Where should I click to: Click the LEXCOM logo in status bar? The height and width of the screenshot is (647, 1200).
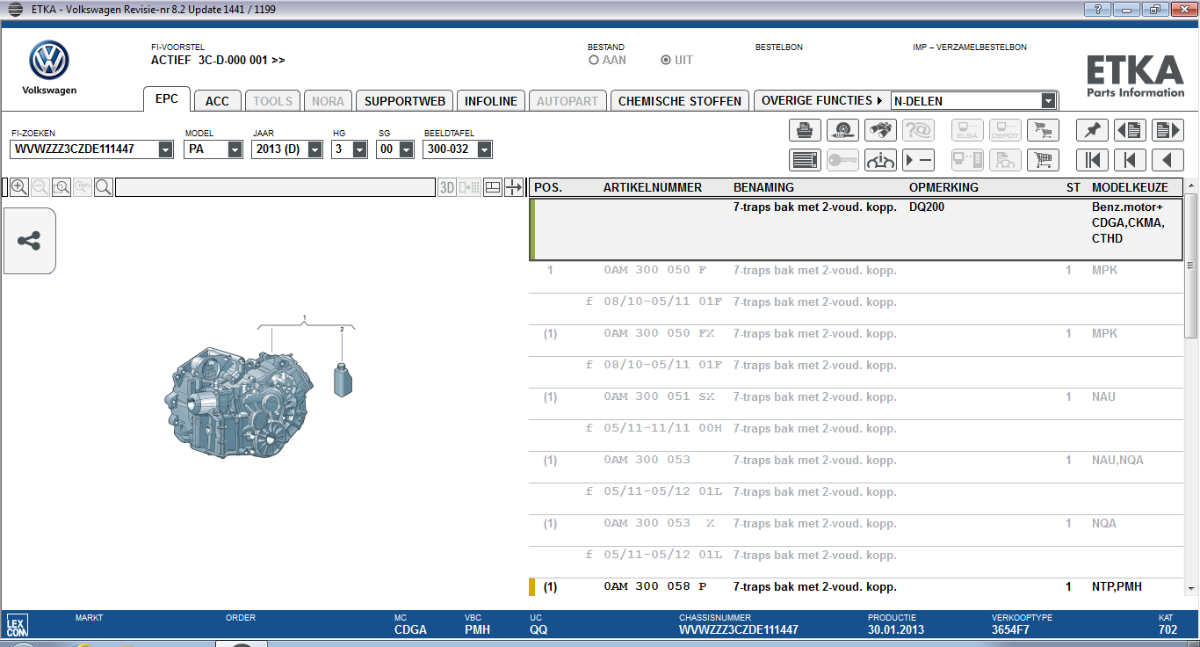point(15,627)
